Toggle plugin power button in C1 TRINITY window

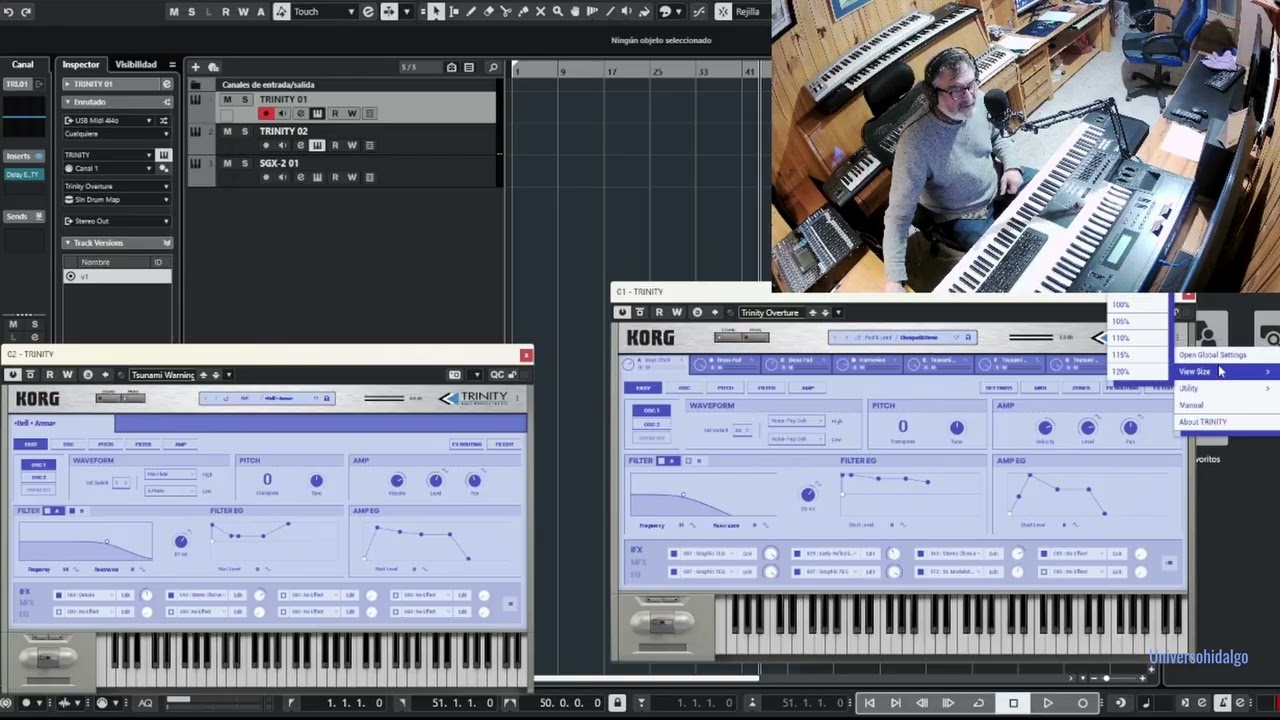point(622,312)
